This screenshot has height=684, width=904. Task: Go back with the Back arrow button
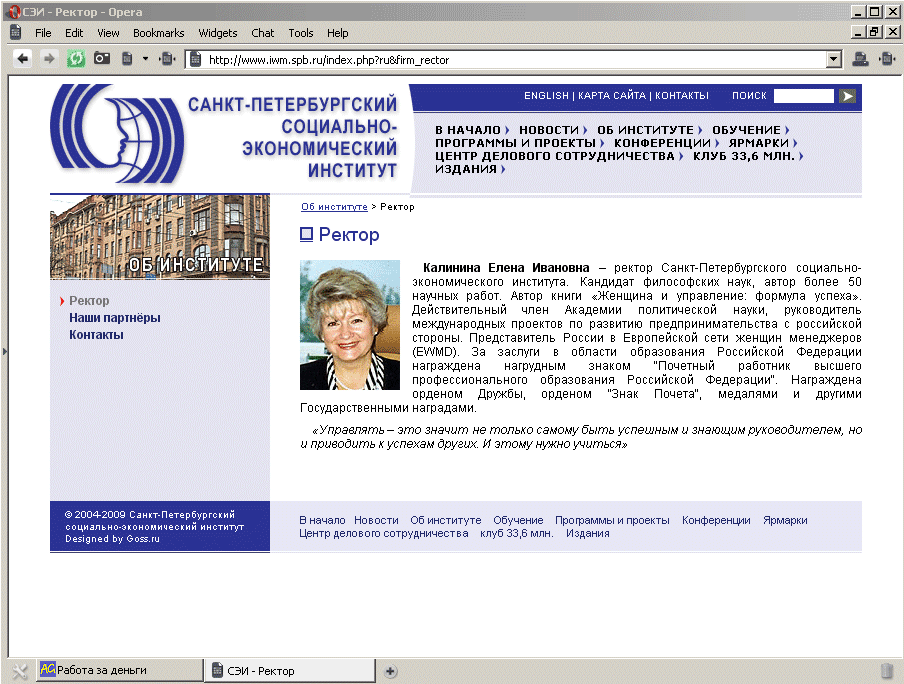22,59
